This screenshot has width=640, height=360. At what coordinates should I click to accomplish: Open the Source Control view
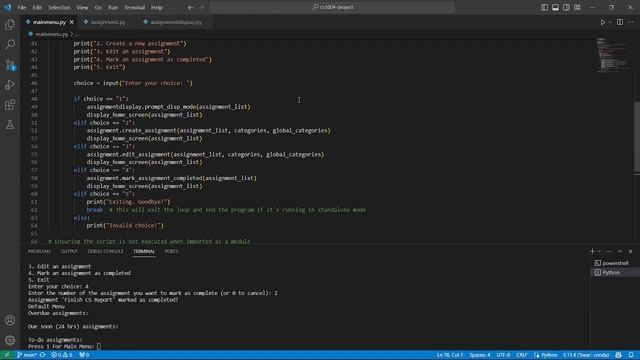click(x=10, y=64)
